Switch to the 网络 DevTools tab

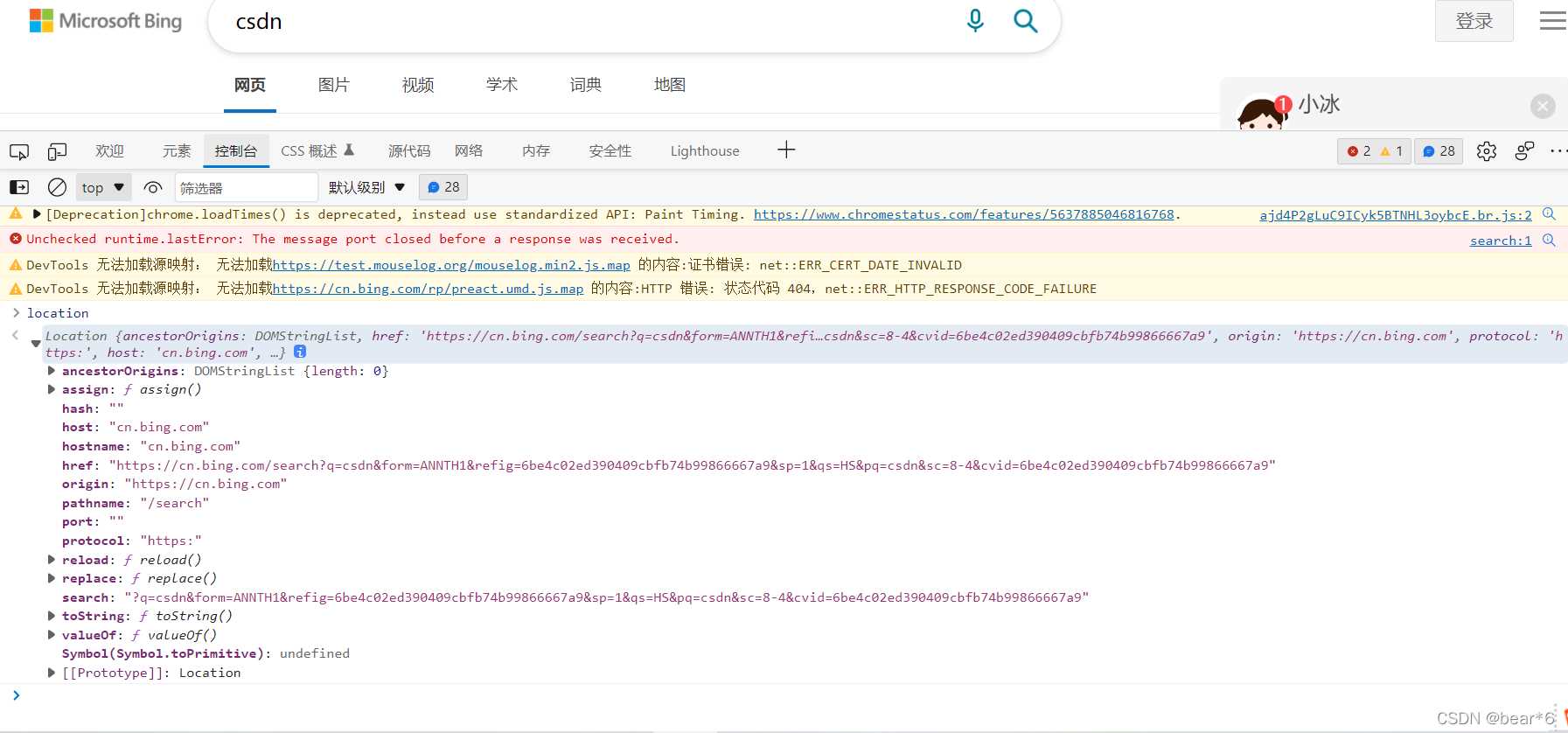click(x=469, y=151)
